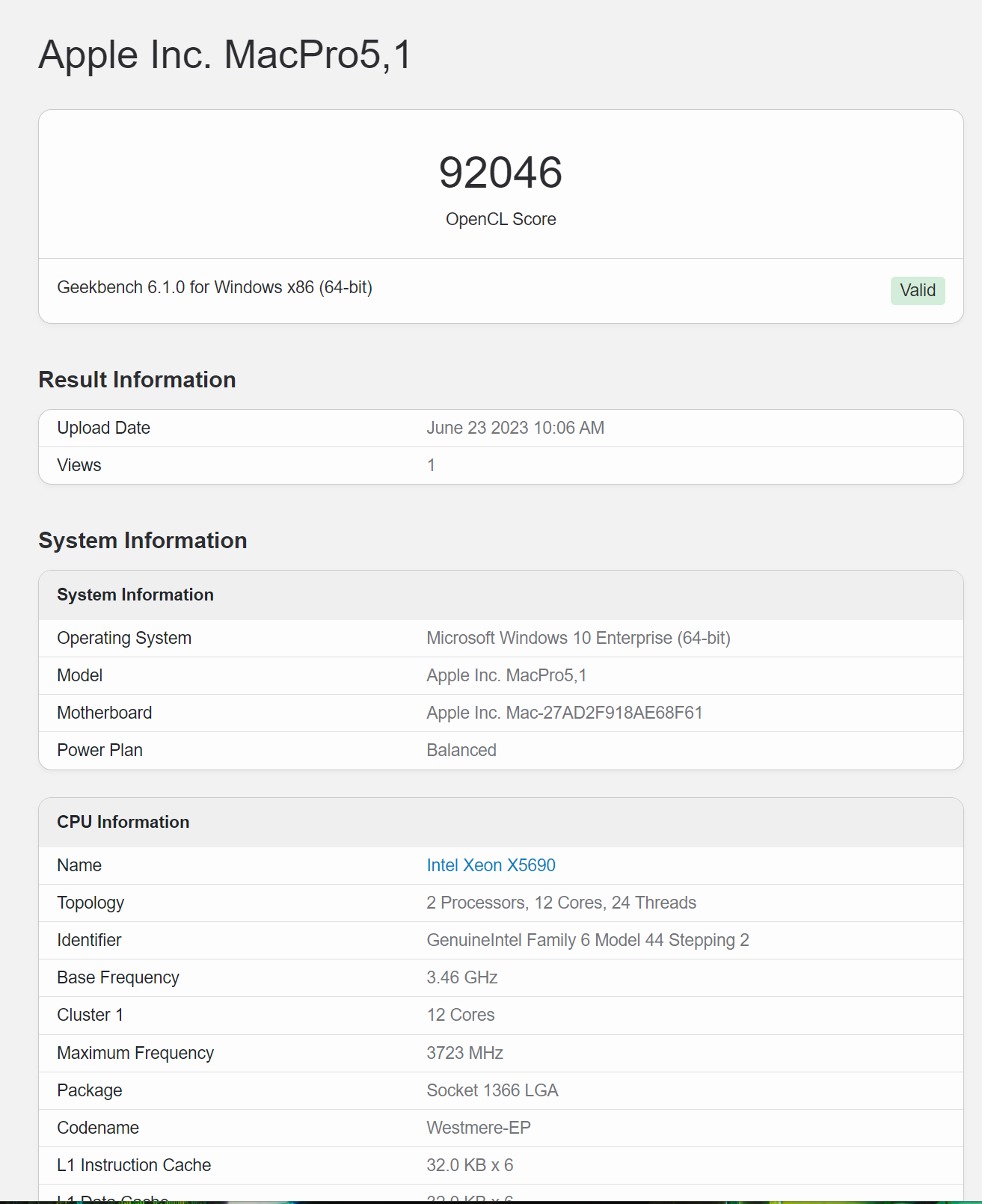Select the Westmere-EP codename value
Viewport: 982px width, 1204px height.
point(478,1128)
